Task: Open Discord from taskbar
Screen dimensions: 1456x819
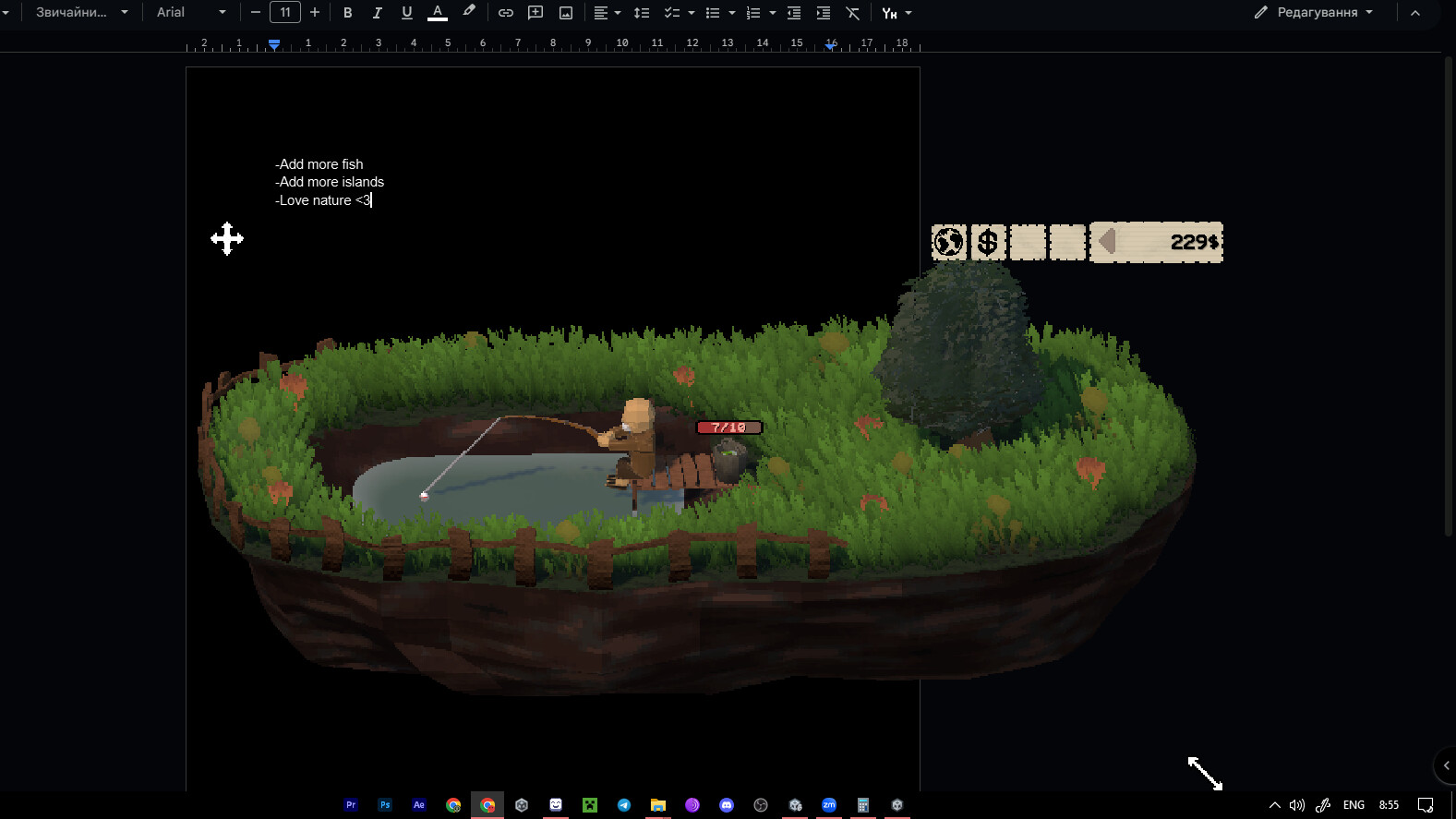Action: click(x=727, y=805)
